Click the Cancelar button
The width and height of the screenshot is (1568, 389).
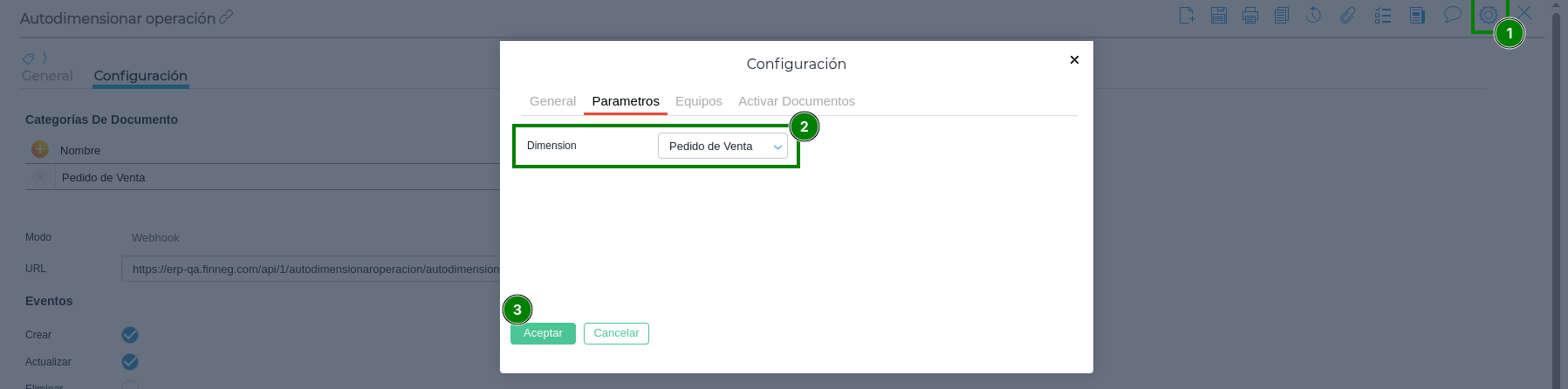[616, 333]
